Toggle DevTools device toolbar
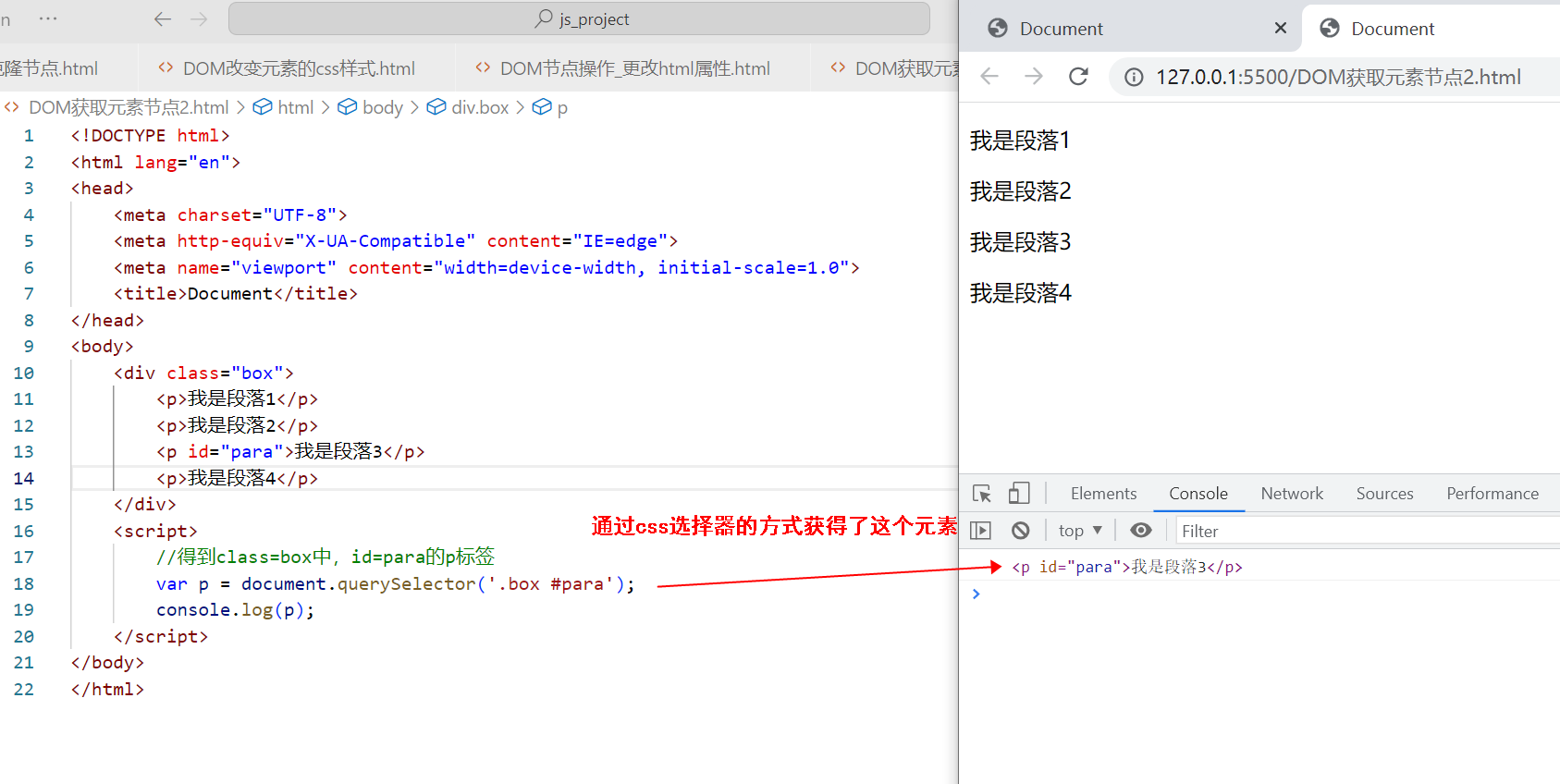The width and height of the screenshot is (1560, 784). pyautogui.click(x=1019, y=494)
